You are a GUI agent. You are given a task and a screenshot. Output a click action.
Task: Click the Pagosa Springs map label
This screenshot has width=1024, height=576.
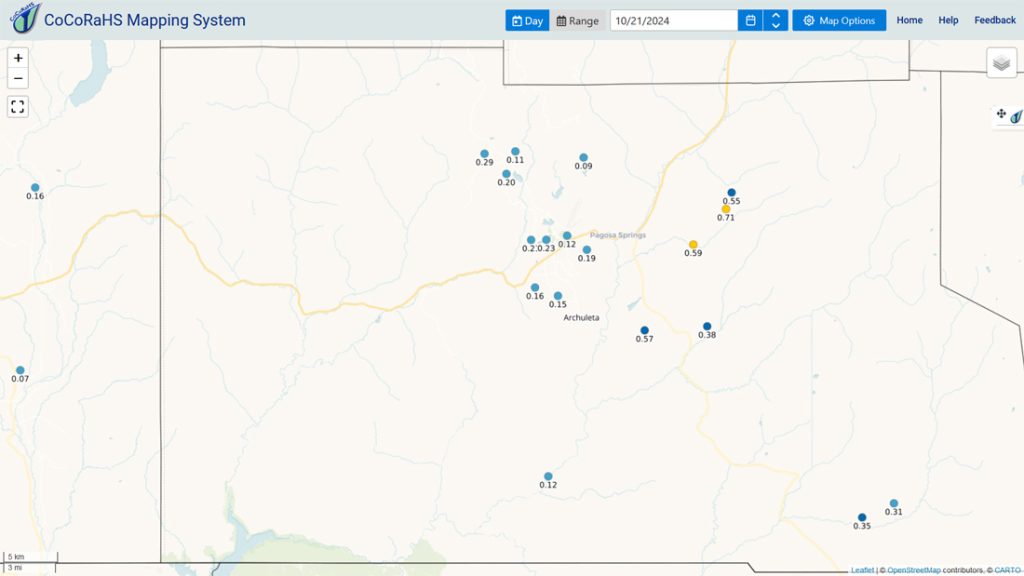[x=618, y=235]
